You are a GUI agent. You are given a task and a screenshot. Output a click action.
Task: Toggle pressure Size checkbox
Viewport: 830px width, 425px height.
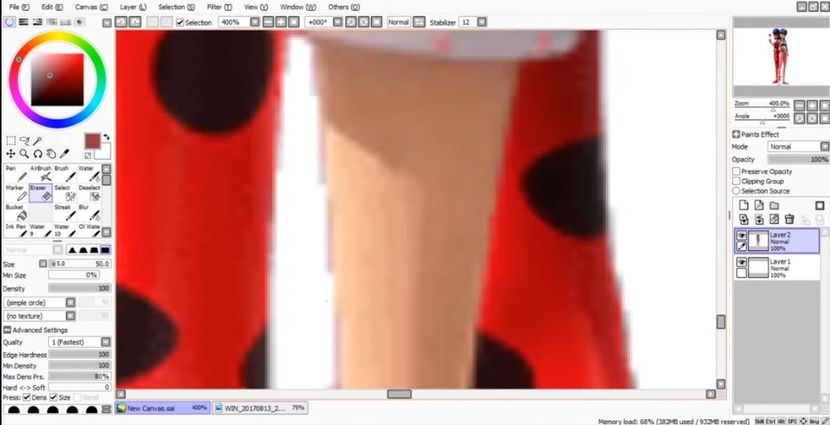[x=52, y=397]
